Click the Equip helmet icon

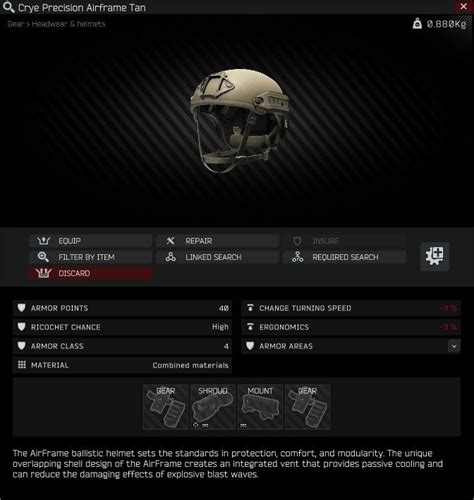click(43, 241)
